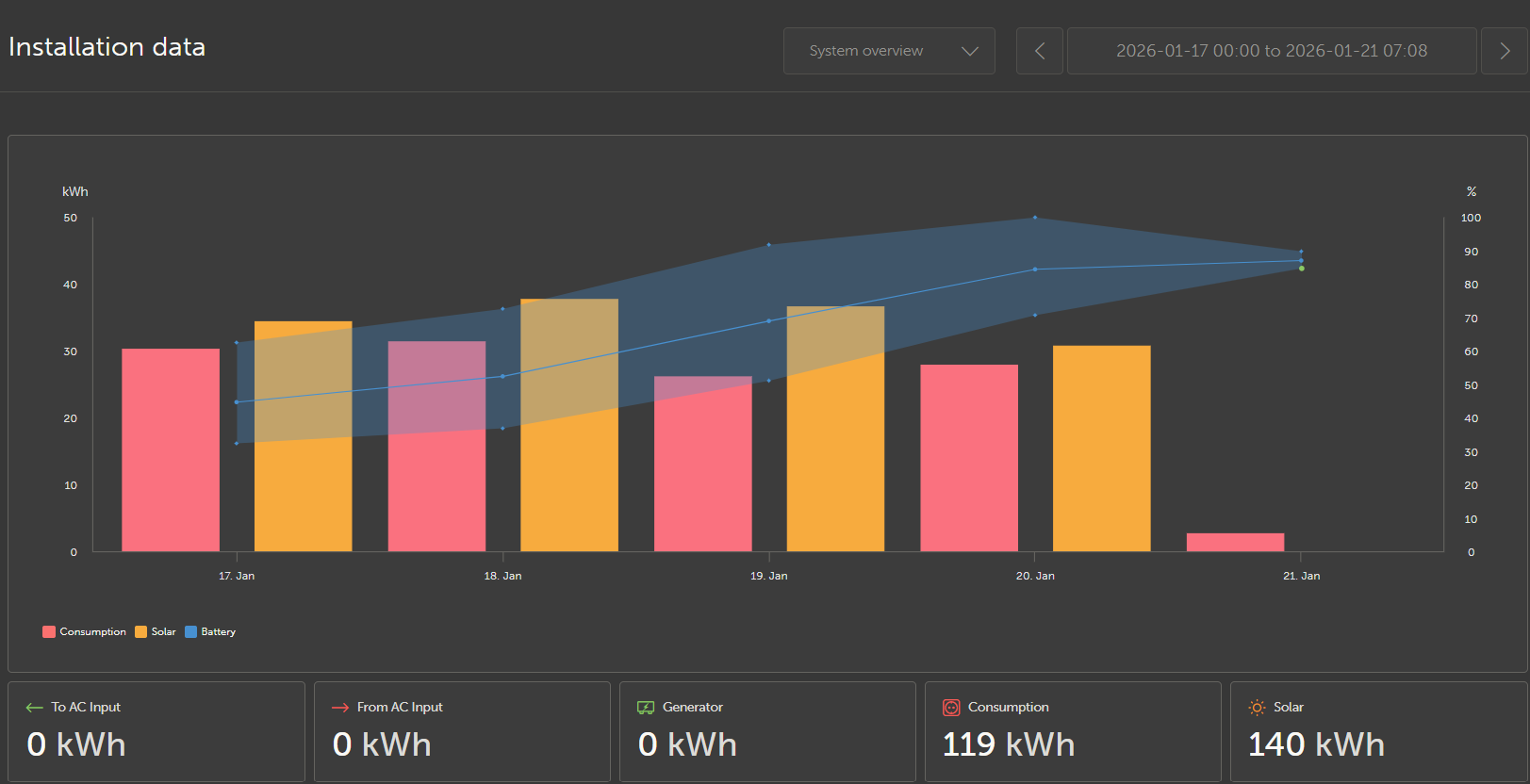Click the 20. Jan axis label
This screenshot has width=1530, height=784.
click(1035, 576)
